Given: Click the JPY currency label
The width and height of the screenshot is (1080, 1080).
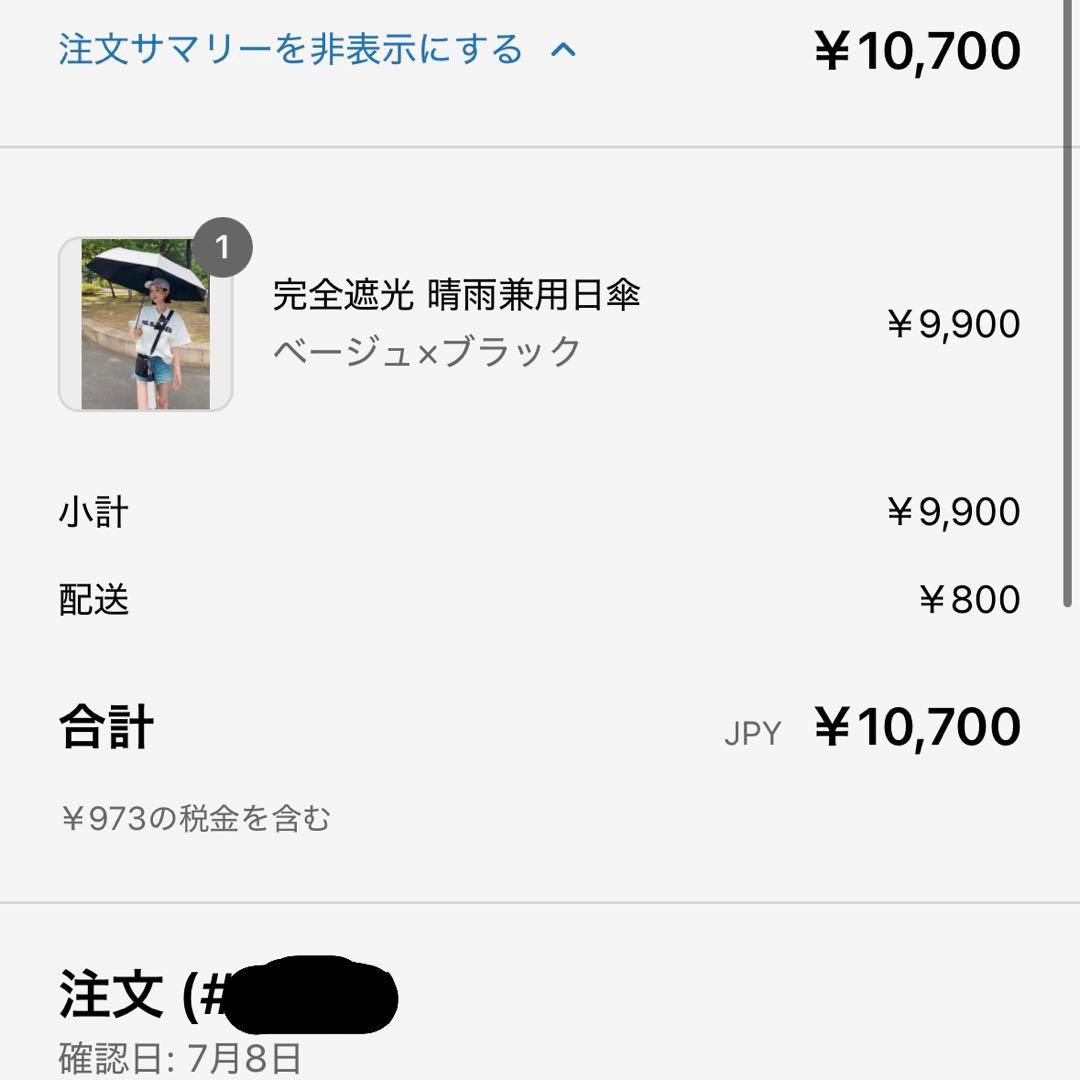Looking at the screenshot, I should tap(752, 733).
